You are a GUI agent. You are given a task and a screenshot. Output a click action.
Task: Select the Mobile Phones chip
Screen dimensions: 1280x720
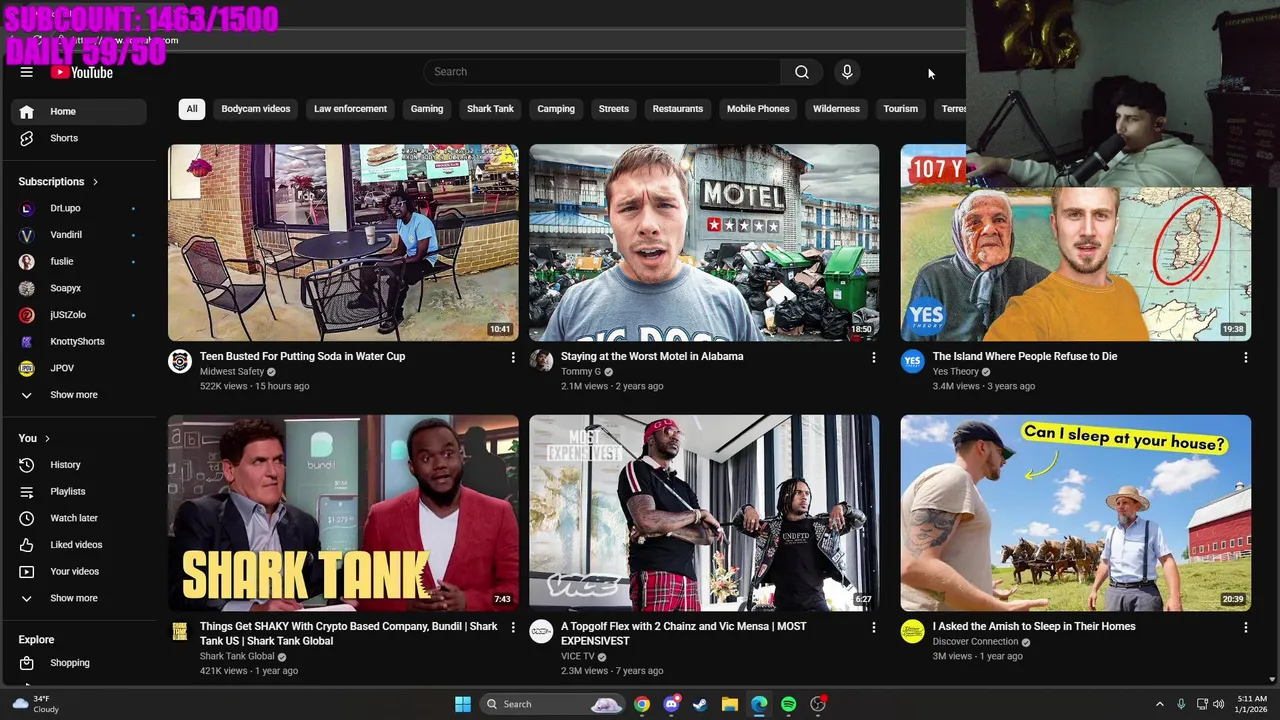tap(758, 109)
